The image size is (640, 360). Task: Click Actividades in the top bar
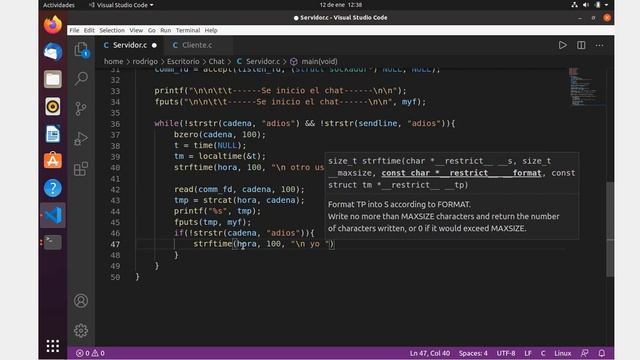tap(59, 5)
